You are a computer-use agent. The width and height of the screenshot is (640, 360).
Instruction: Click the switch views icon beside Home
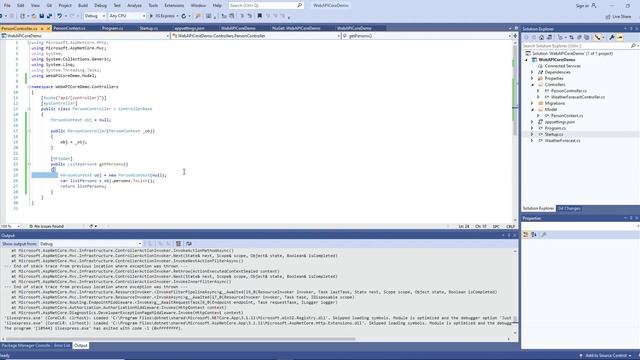[x=549, y=37]
